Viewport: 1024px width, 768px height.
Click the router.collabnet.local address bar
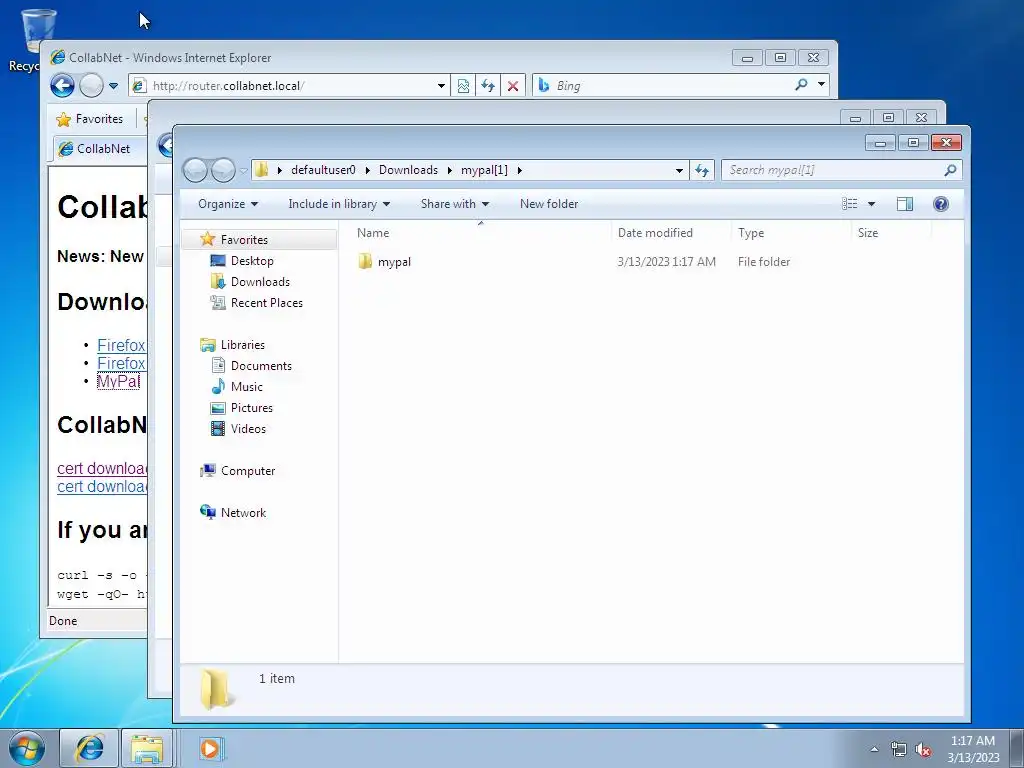281,86
